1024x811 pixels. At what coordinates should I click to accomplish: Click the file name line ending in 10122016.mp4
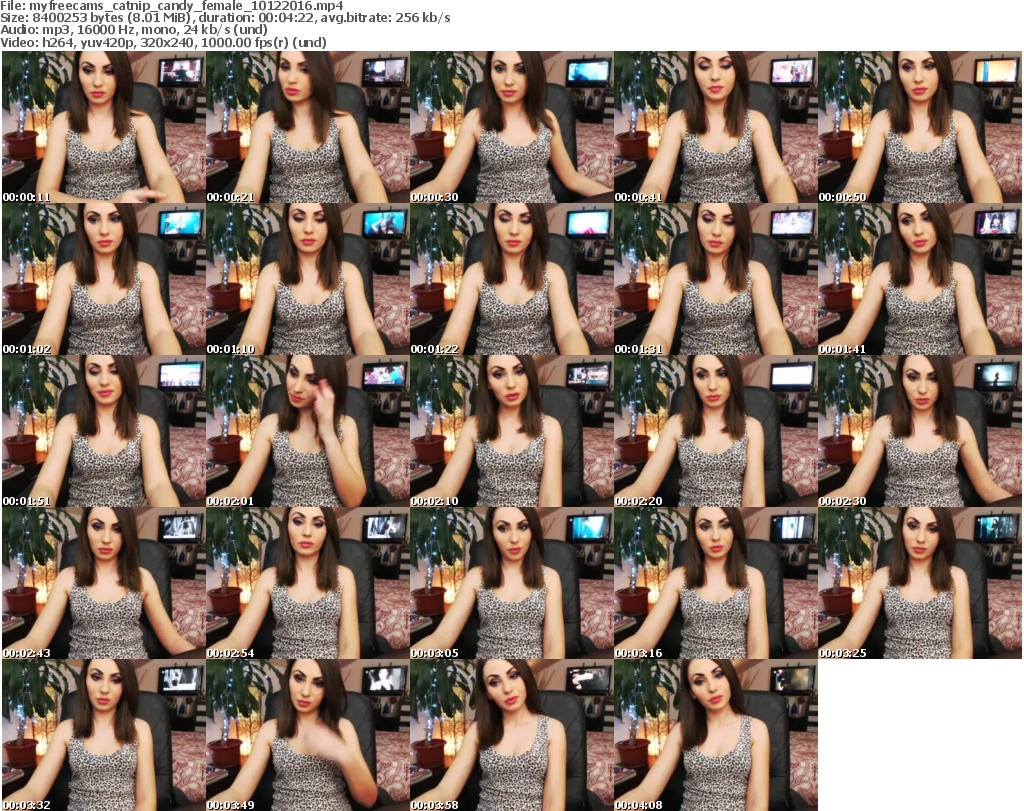(172, 5)
